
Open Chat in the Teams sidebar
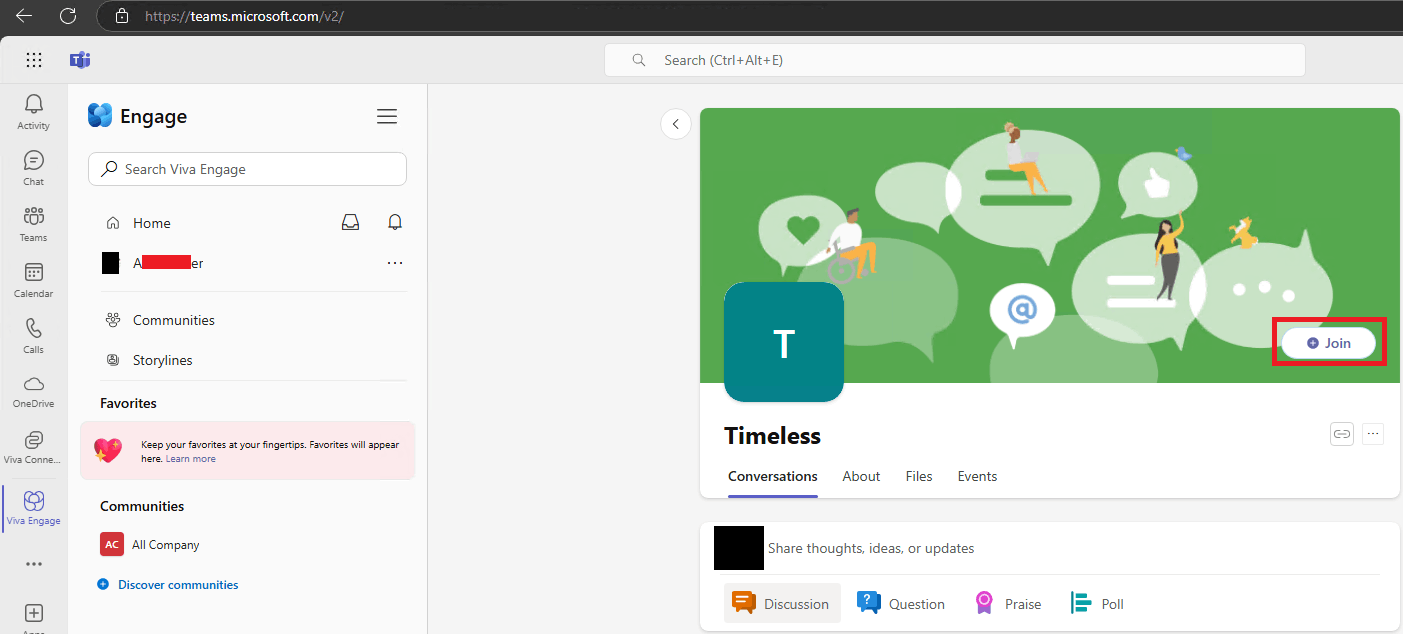tap(33, 168)
